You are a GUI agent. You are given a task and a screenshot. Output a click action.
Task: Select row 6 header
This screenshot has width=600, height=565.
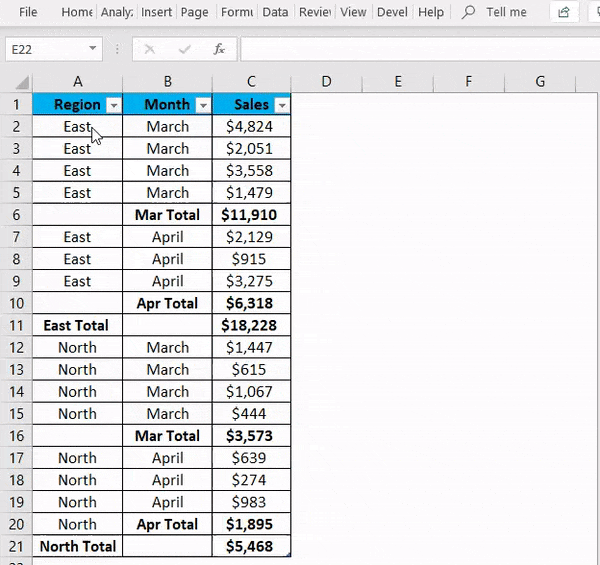16,215
